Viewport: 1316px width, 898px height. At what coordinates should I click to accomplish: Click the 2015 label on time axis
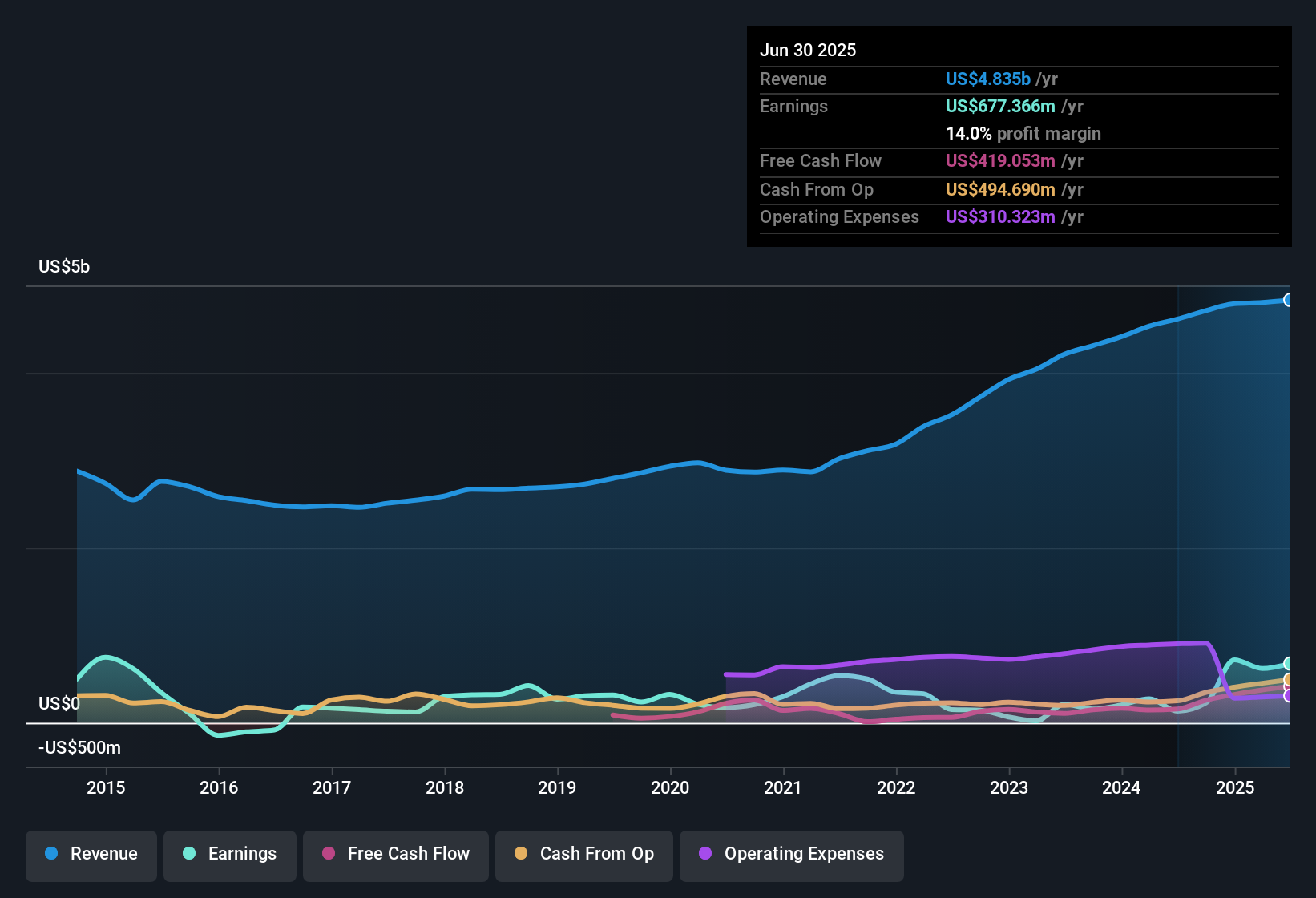point(106,788)
